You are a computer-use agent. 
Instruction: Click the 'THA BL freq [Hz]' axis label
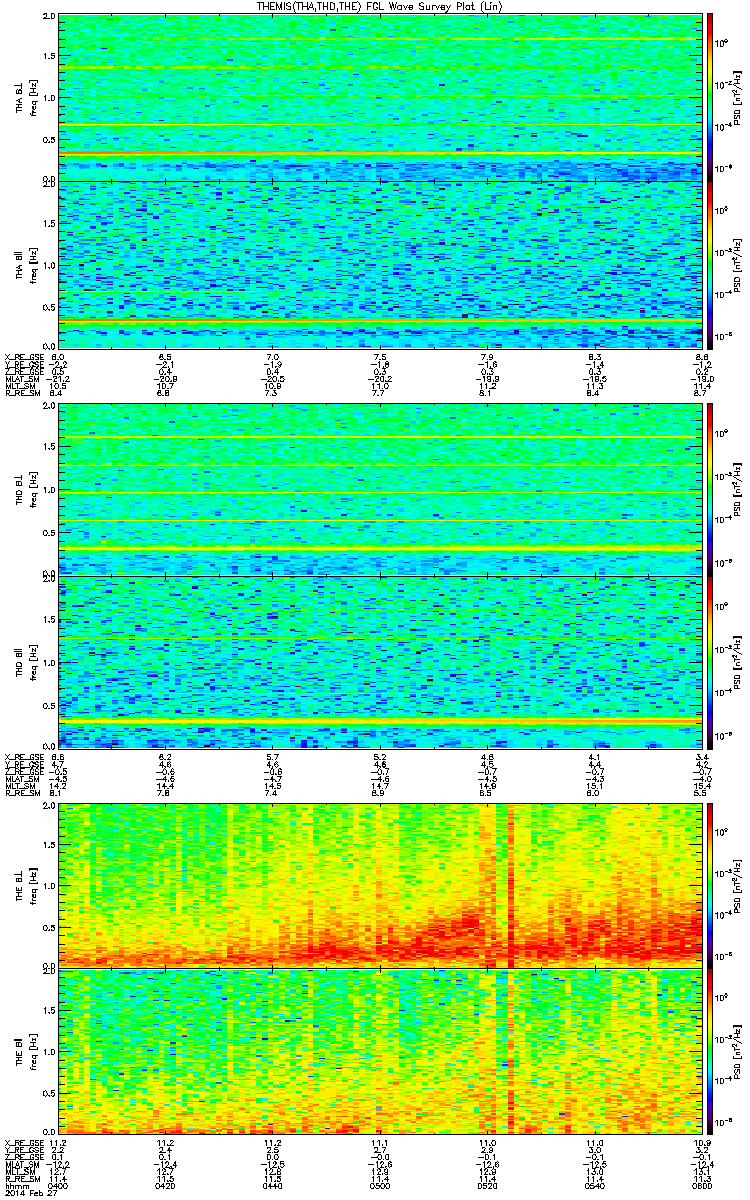(x=27, y=97)
